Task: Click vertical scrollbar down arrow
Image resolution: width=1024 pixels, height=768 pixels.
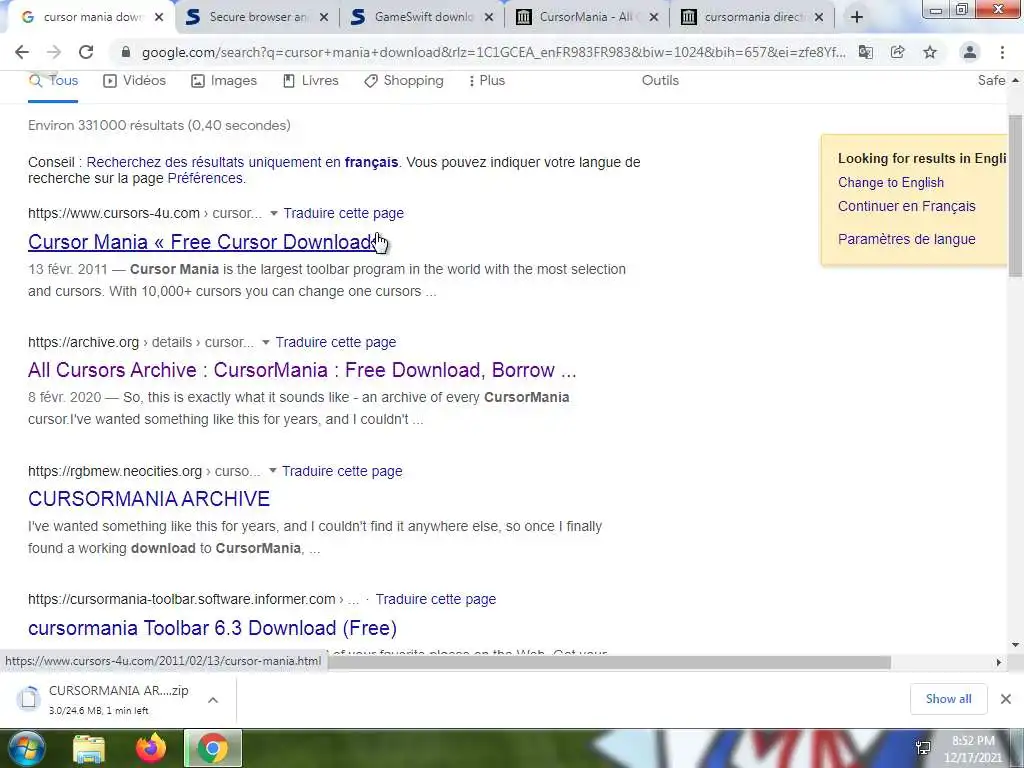Action: coord(1015,645)
